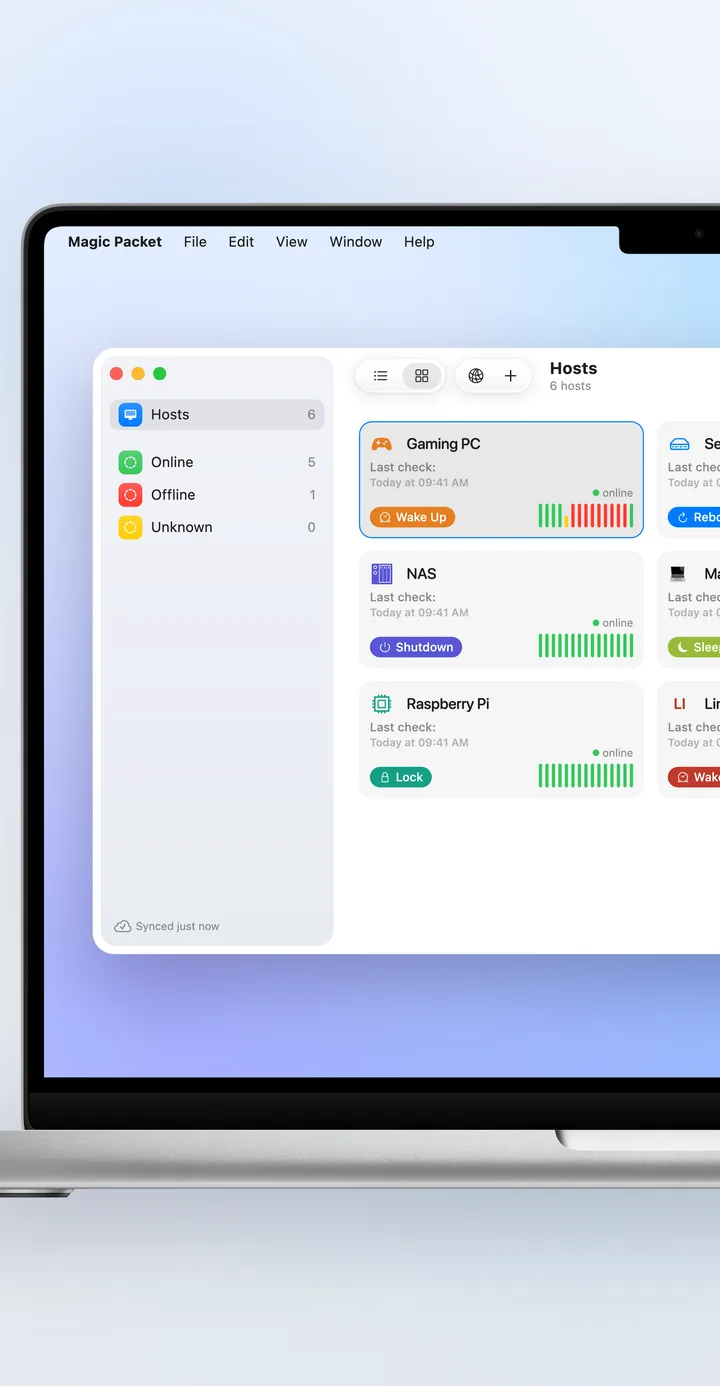Click the Raspberry Pi online status label

click(x=613, y=753)
